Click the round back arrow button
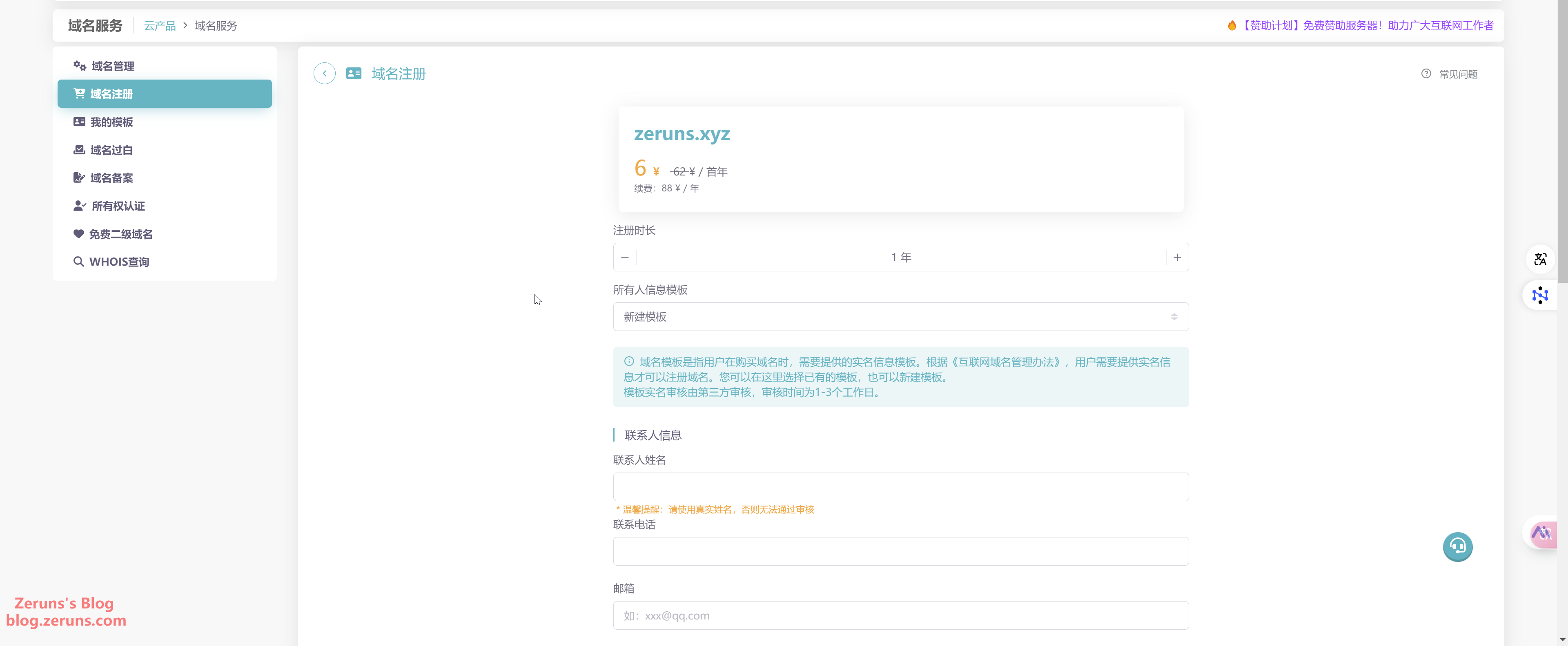This screenshot has height=646, width=1568. point(325,73)
